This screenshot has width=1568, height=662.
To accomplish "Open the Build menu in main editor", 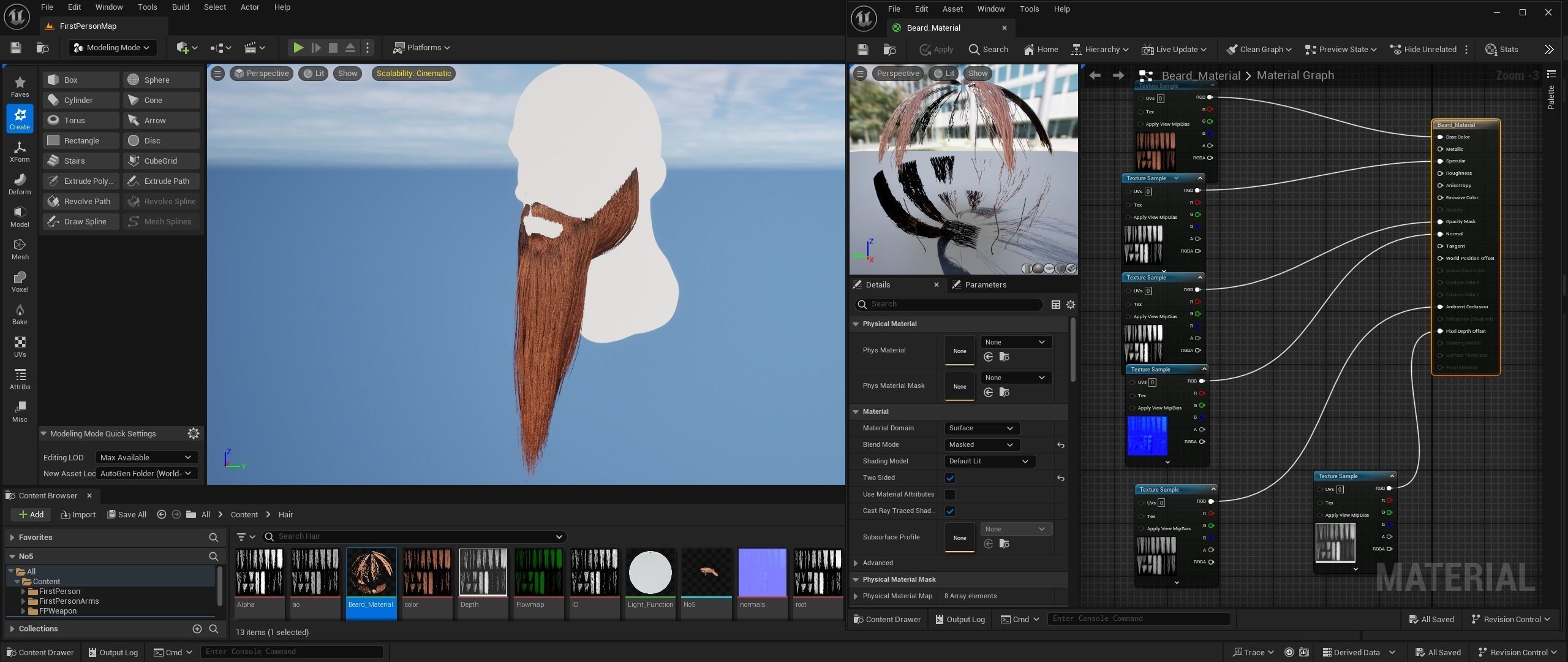I will (x=180, y=7).
